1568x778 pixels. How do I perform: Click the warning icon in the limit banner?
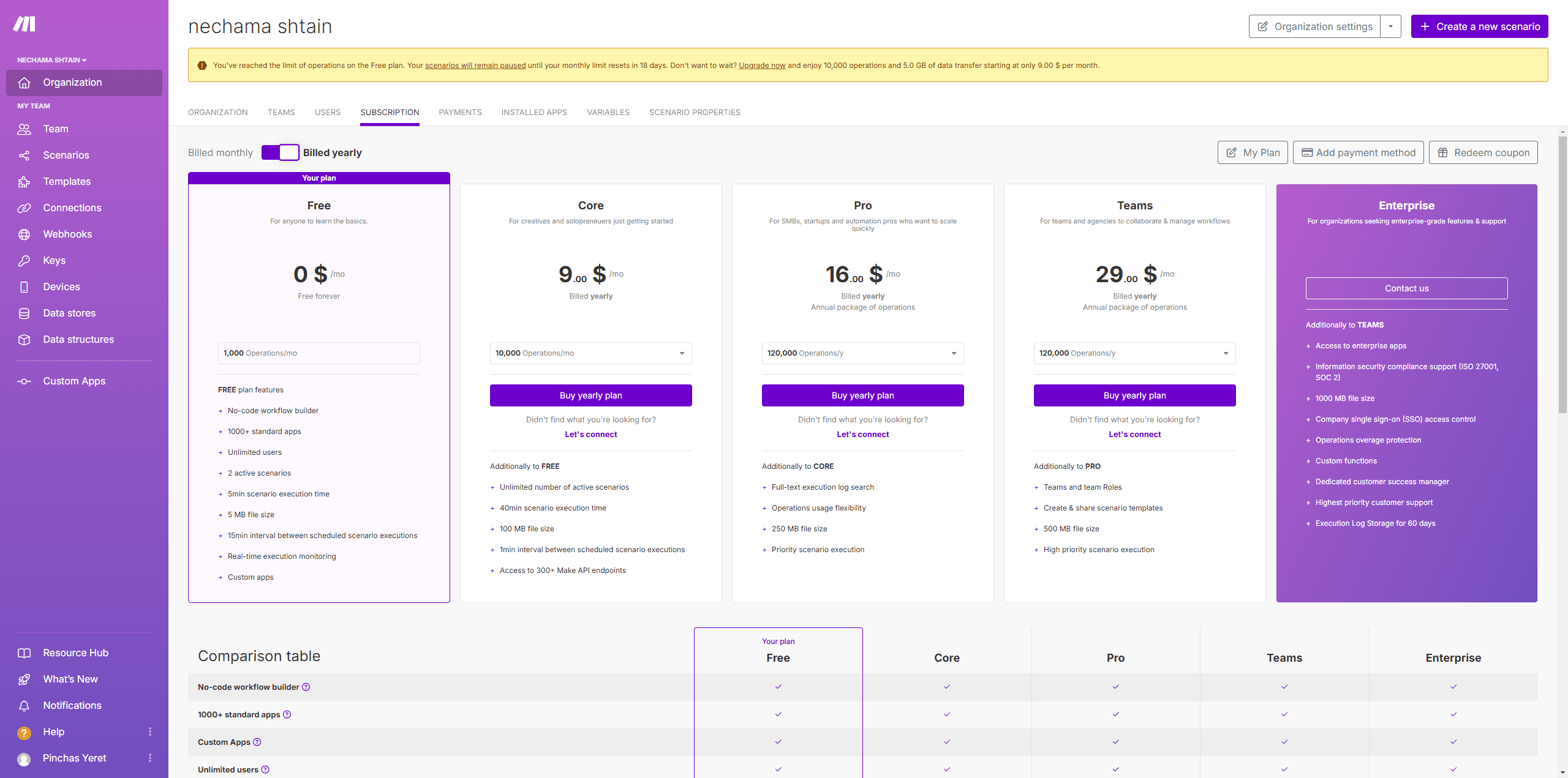coord(202,65)
